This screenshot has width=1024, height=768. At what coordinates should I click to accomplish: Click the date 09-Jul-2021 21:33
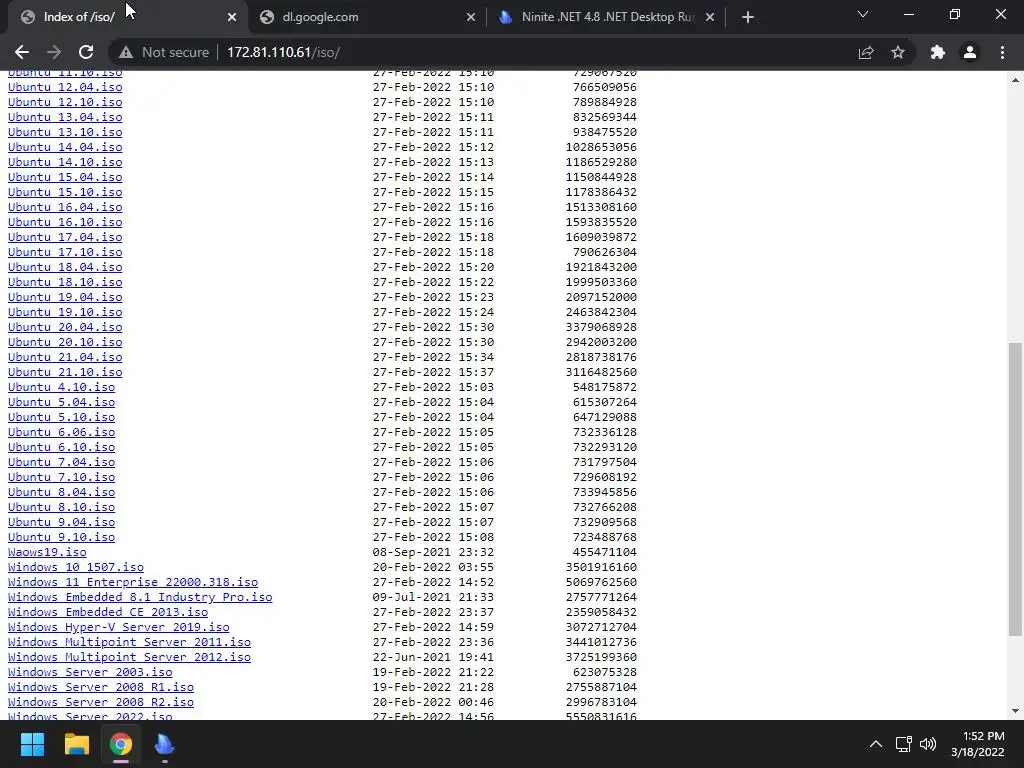433,598
